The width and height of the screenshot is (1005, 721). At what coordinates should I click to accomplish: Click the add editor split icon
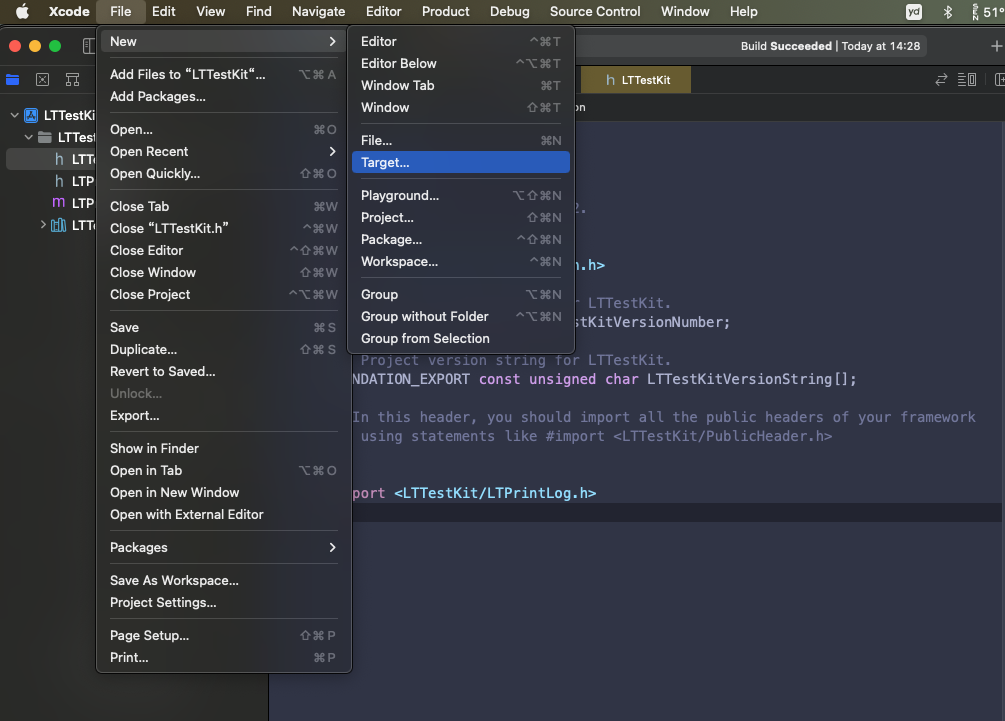pos(999,79)
